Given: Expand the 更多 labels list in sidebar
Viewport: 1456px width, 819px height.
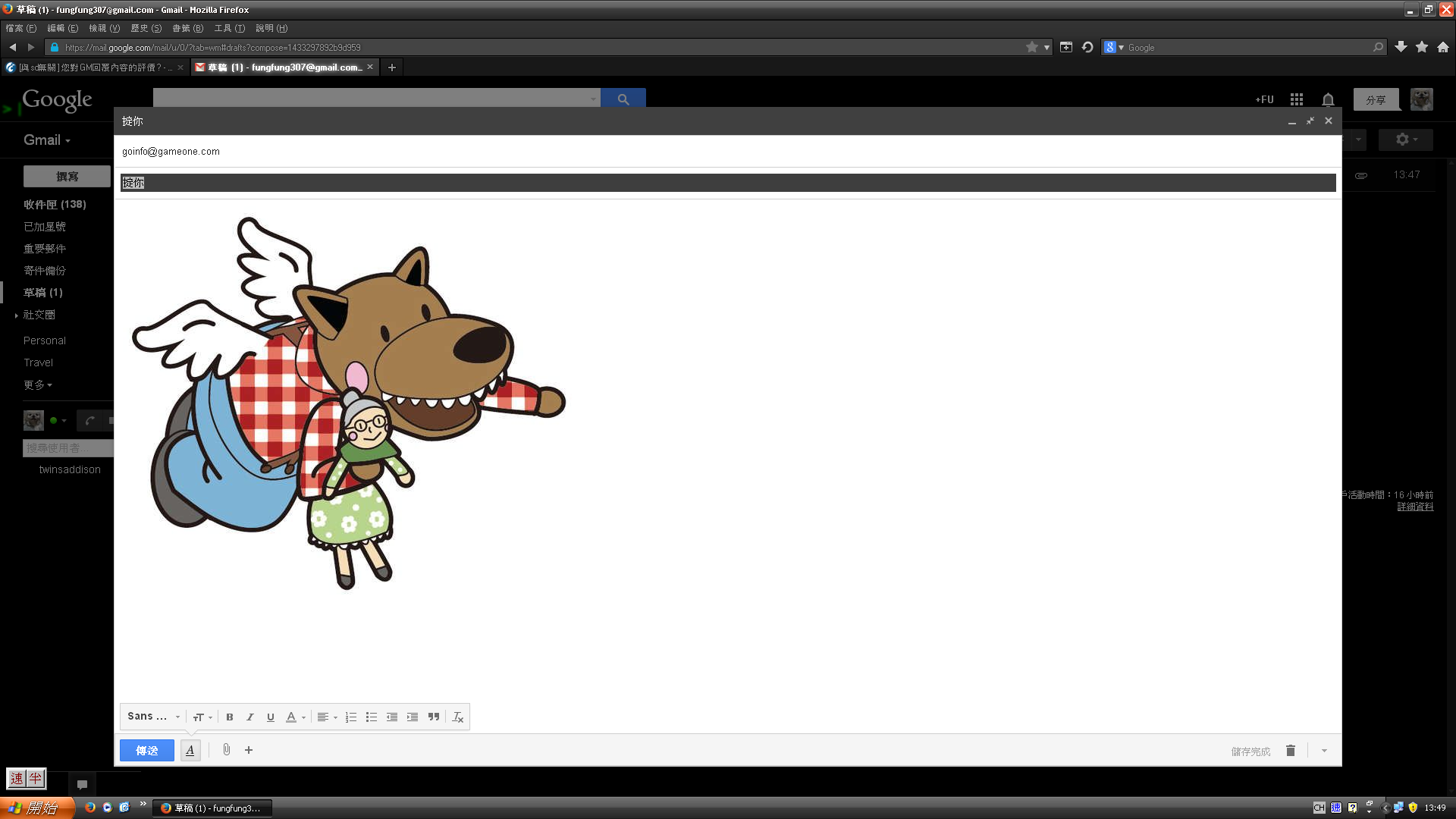Looking at the screenshot, I should point(37,384).
